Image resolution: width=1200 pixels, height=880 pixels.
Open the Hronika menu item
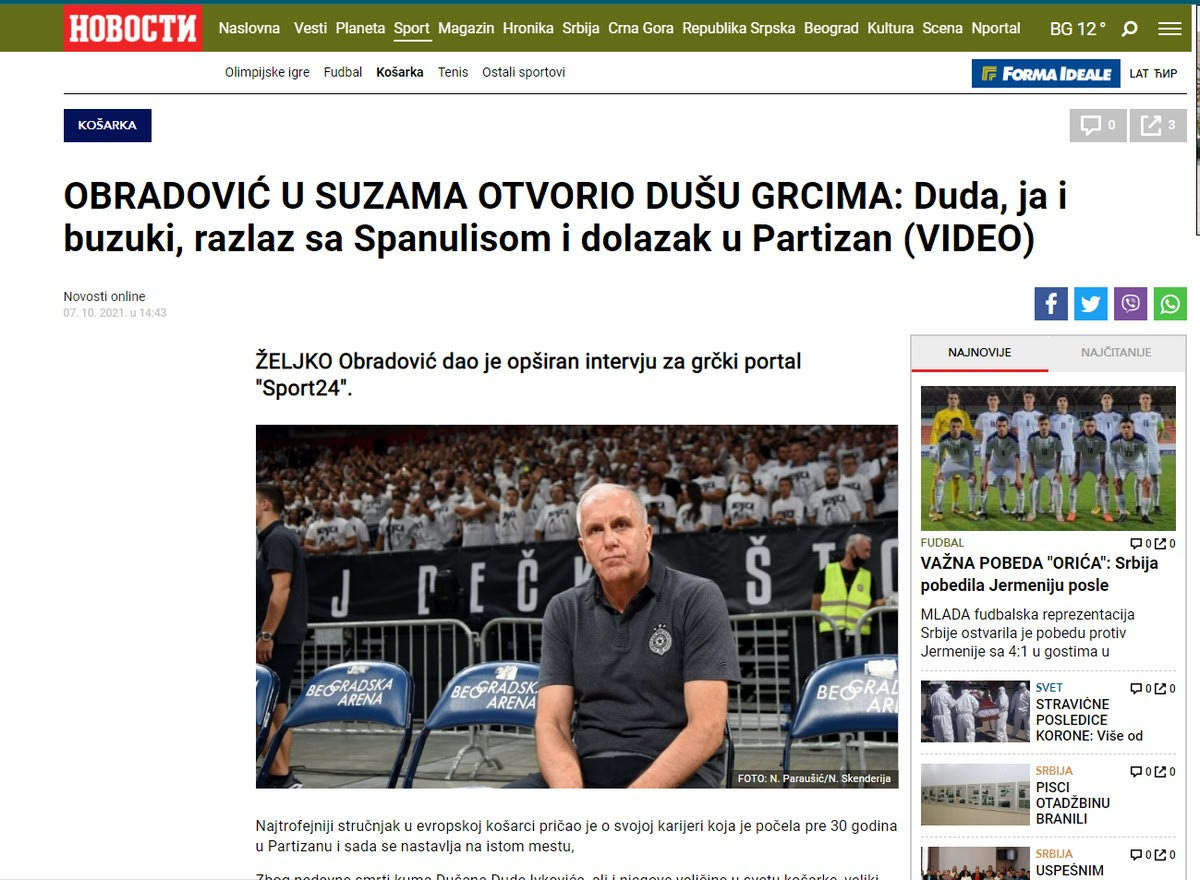pos(527,28)
